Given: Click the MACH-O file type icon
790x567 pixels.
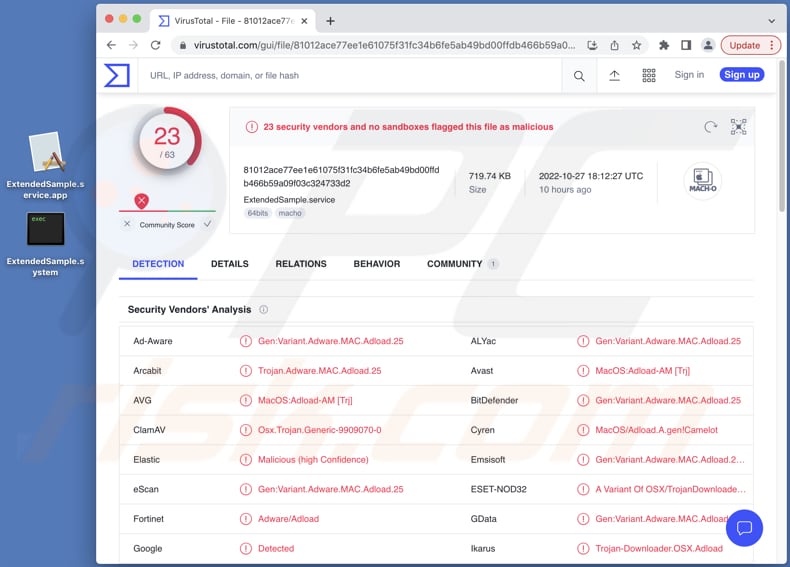Looking at the screenshot, I should [702, 181].
